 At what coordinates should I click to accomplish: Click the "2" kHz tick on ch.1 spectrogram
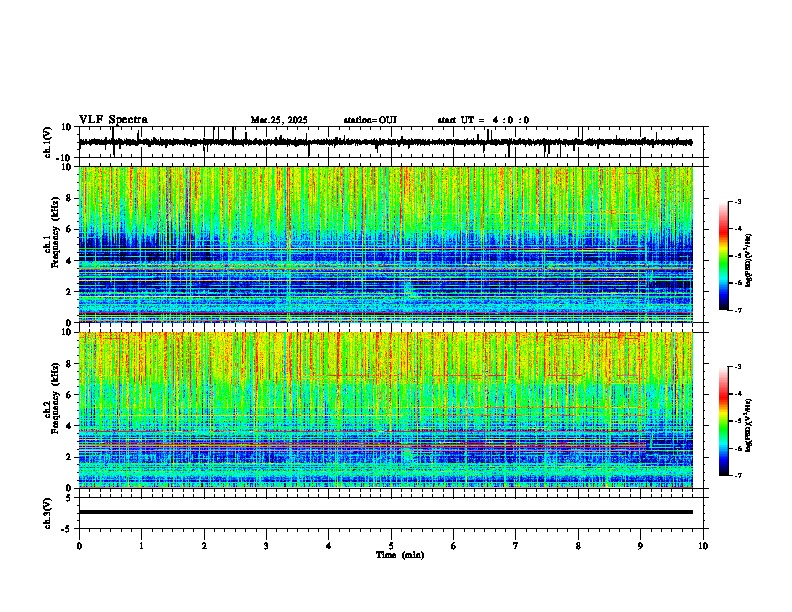point(70,291)
